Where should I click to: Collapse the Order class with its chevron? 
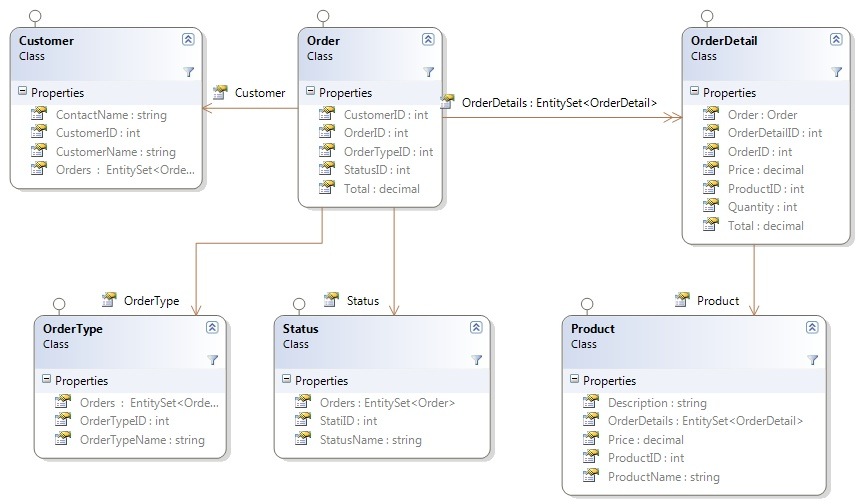click(x=428, y=39)
